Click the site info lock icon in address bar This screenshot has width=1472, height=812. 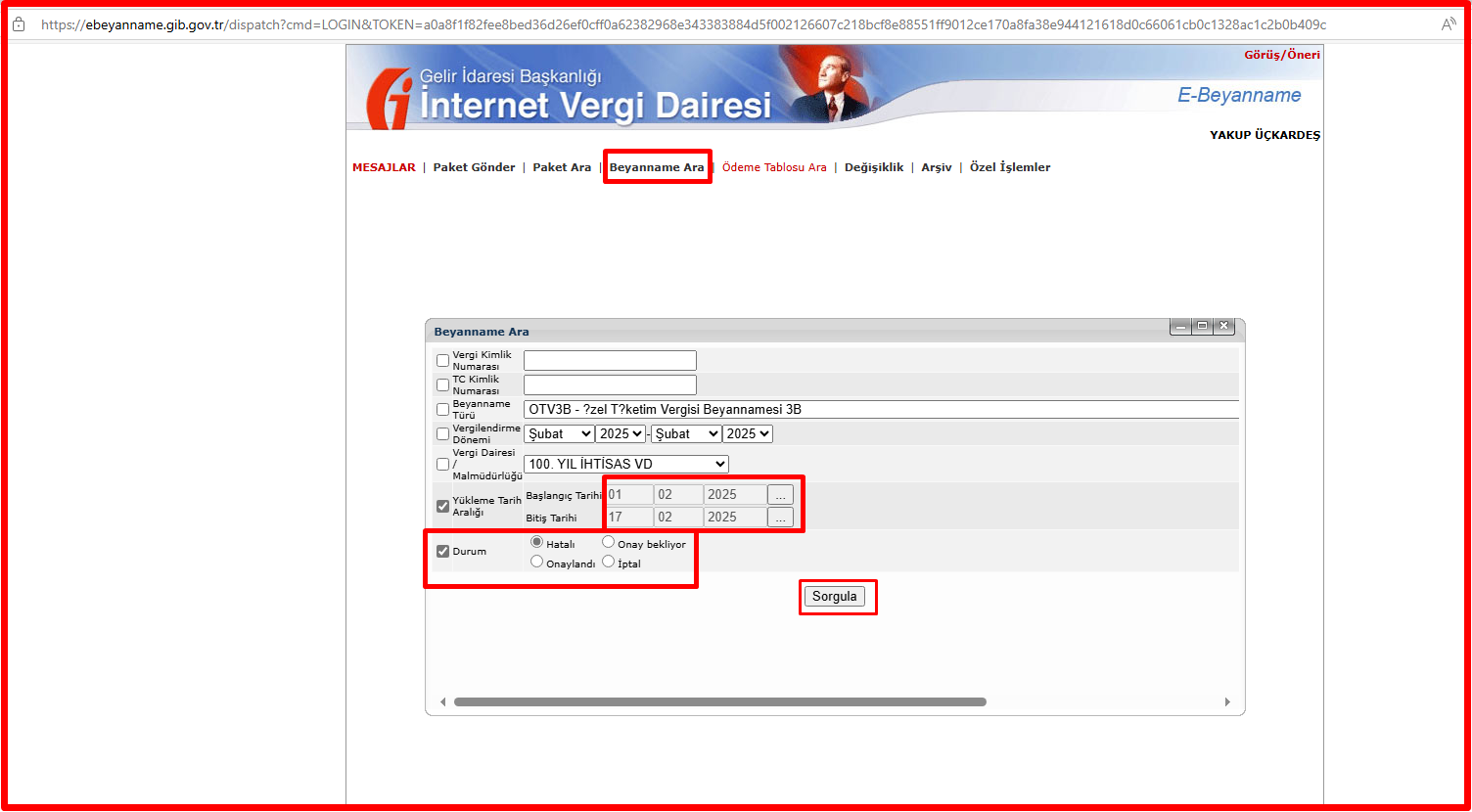point(19,23)
